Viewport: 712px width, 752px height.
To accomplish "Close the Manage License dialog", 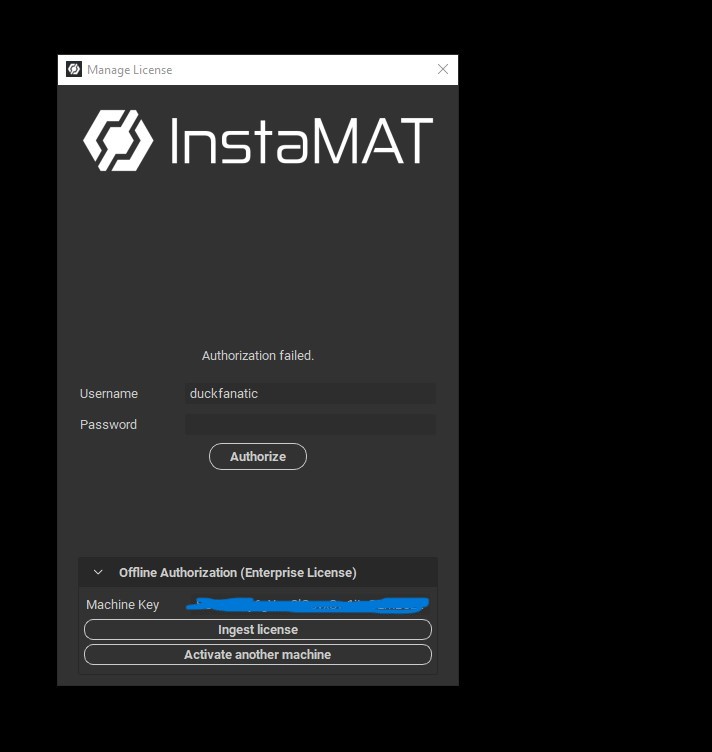I will (443, 69).
